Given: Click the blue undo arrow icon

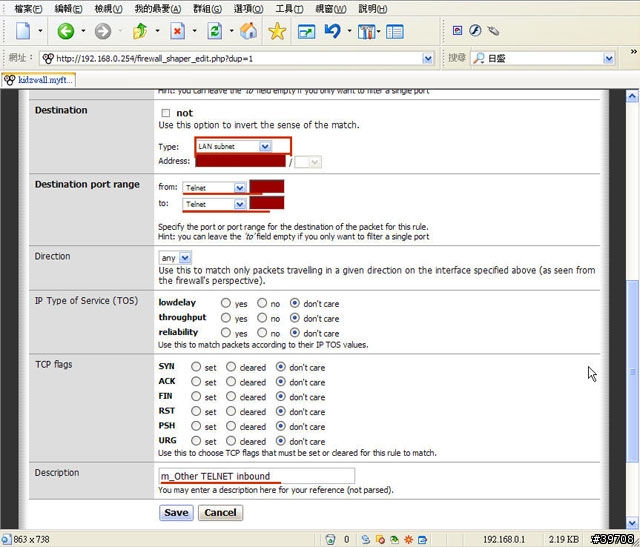Looking at the screenshot, I should coord(333,31).
